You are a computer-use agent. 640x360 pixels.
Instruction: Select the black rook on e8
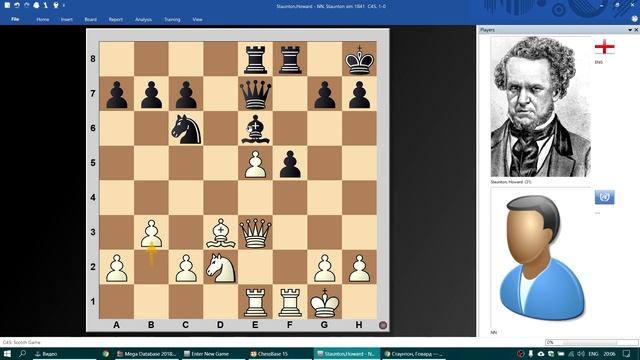point(256,59)
